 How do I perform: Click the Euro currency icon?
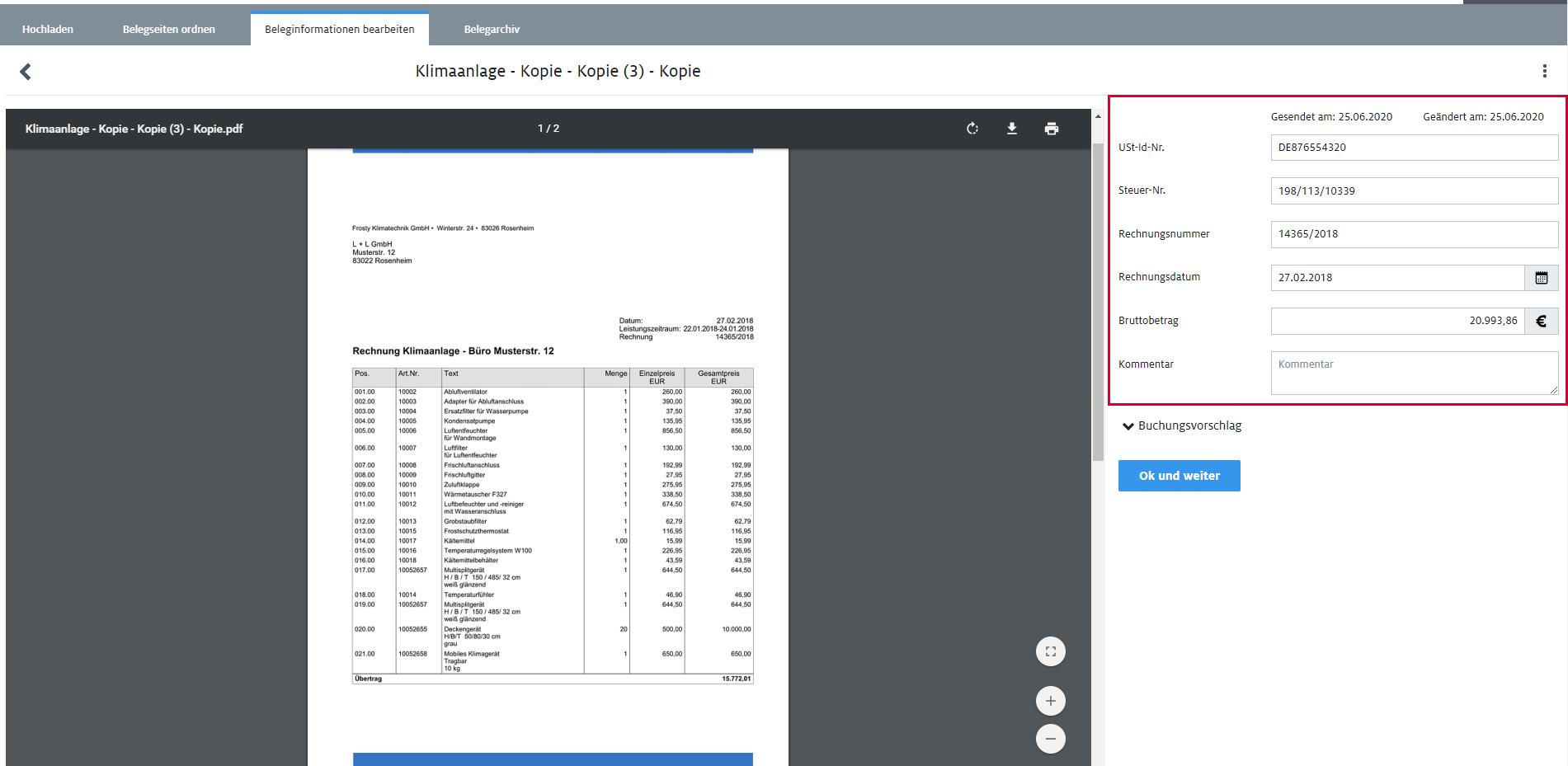[1541, 322]
